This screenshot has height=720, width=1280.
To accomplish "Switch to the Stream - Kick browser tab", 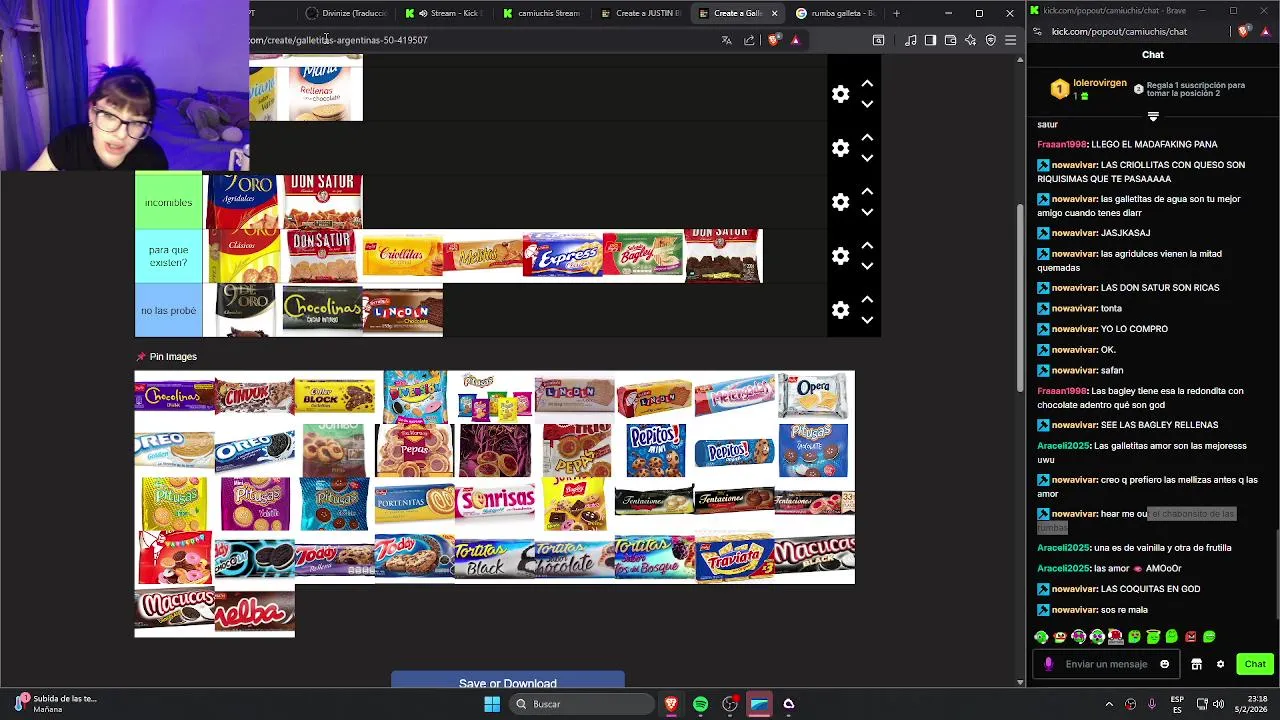I will [444, 13].
